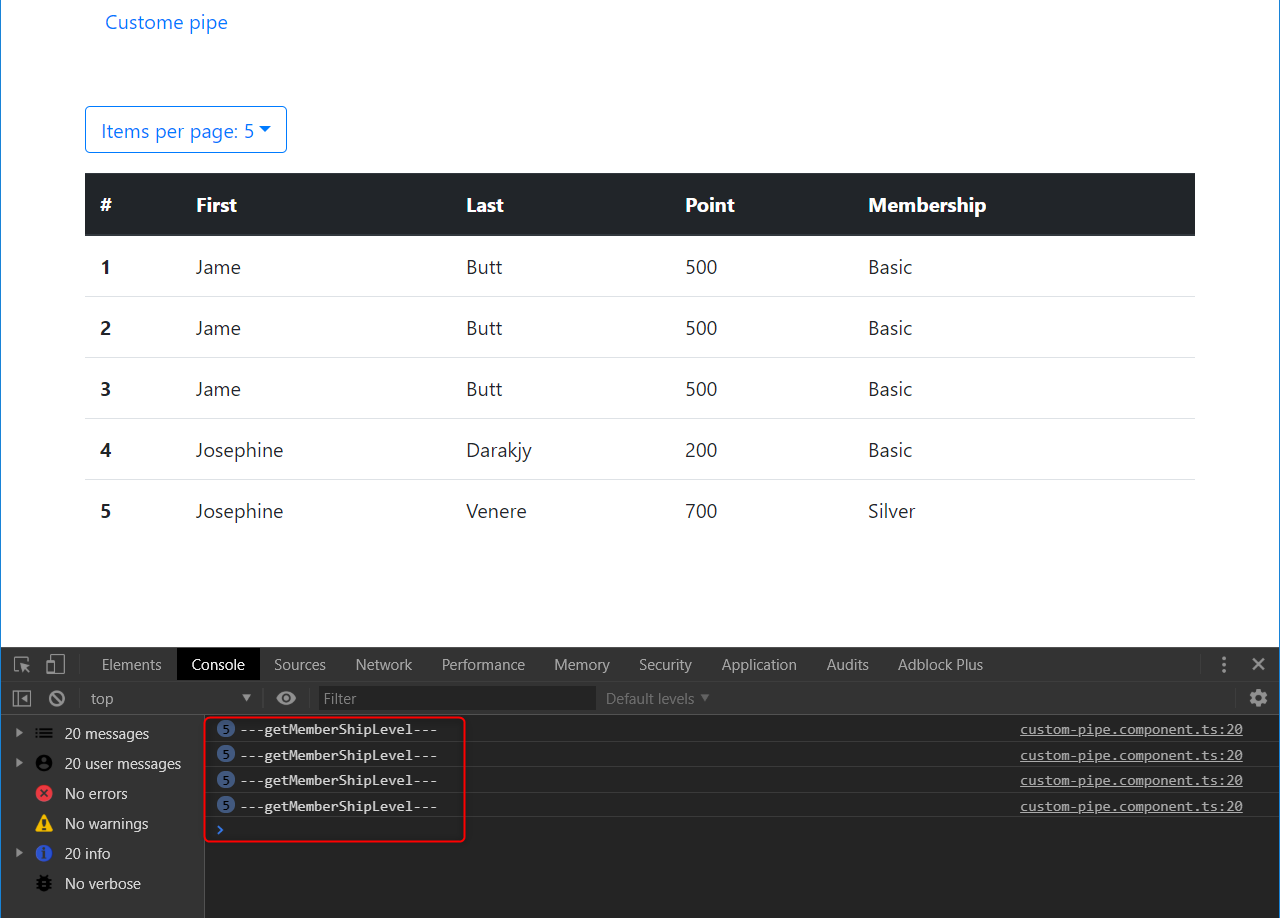Create a live expression eye icon

click(x=286, y=698)
